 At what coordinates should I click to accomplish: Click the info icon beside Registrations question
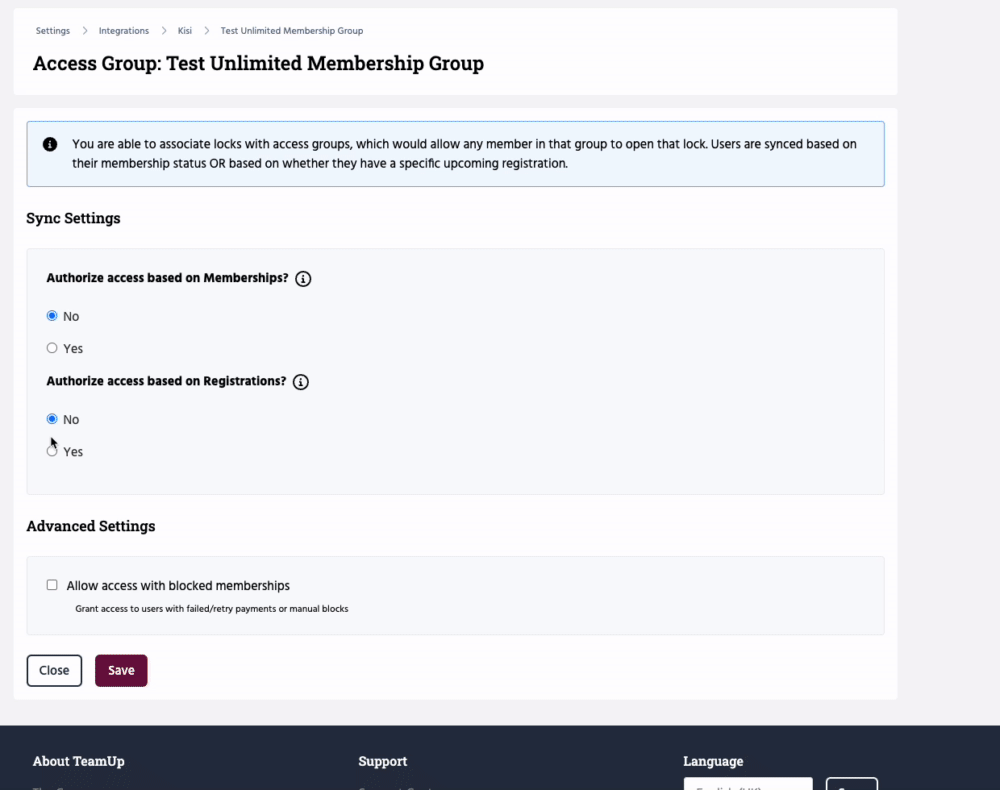click(301, 382)
